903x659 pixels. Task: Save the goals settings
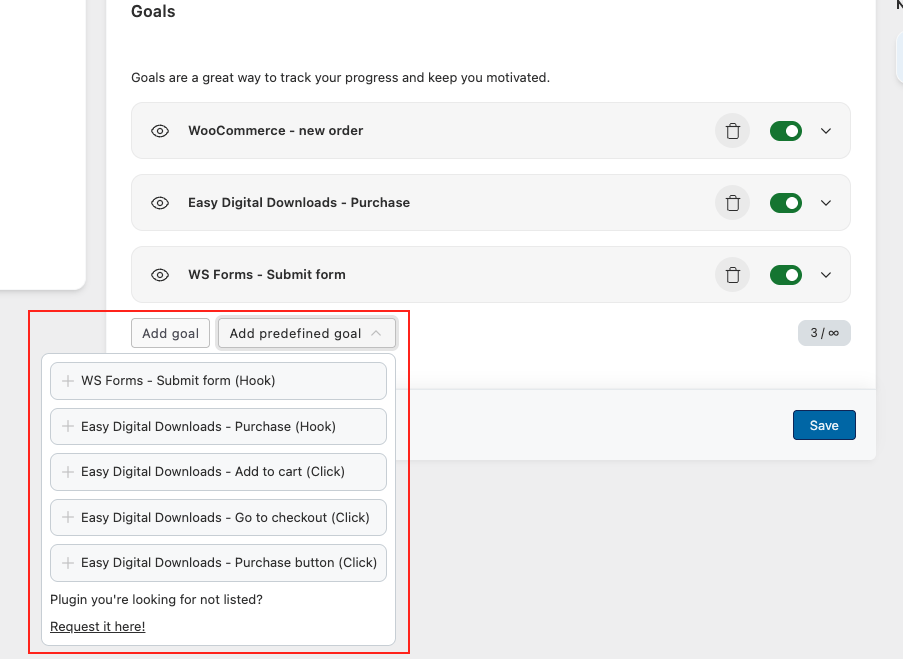tap(824, 425)
